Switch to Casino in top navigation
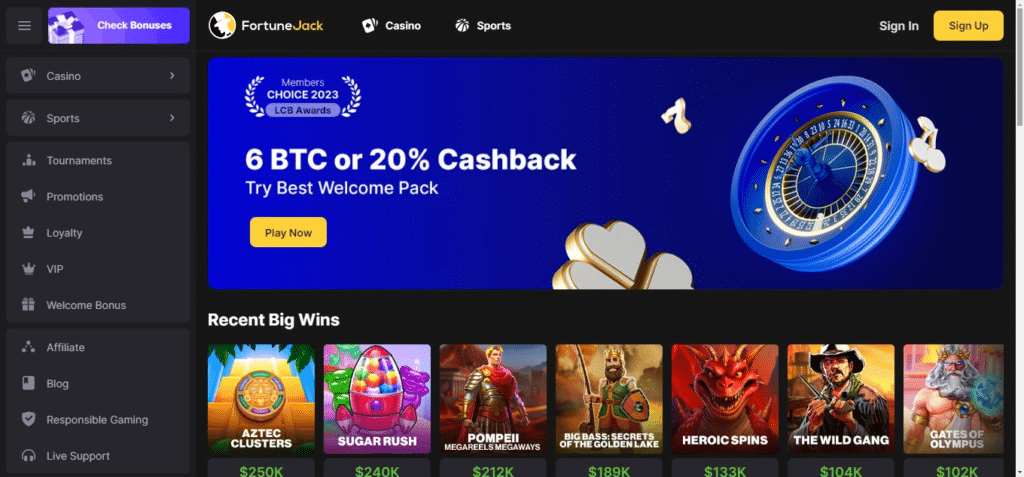The image size is (1024, 477). 391,25
